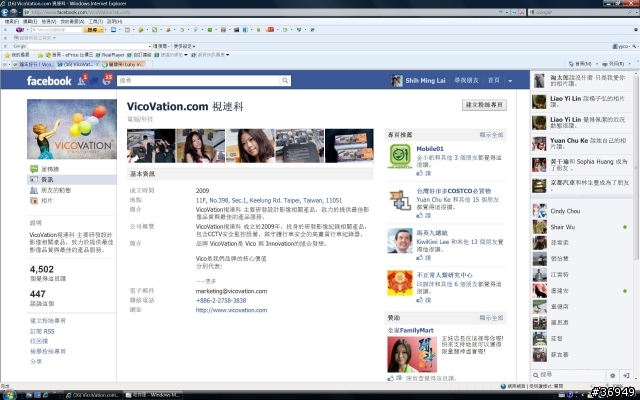Open the Mobile01 recommended page
Viewport: 640px width, 400px height.
430,149
